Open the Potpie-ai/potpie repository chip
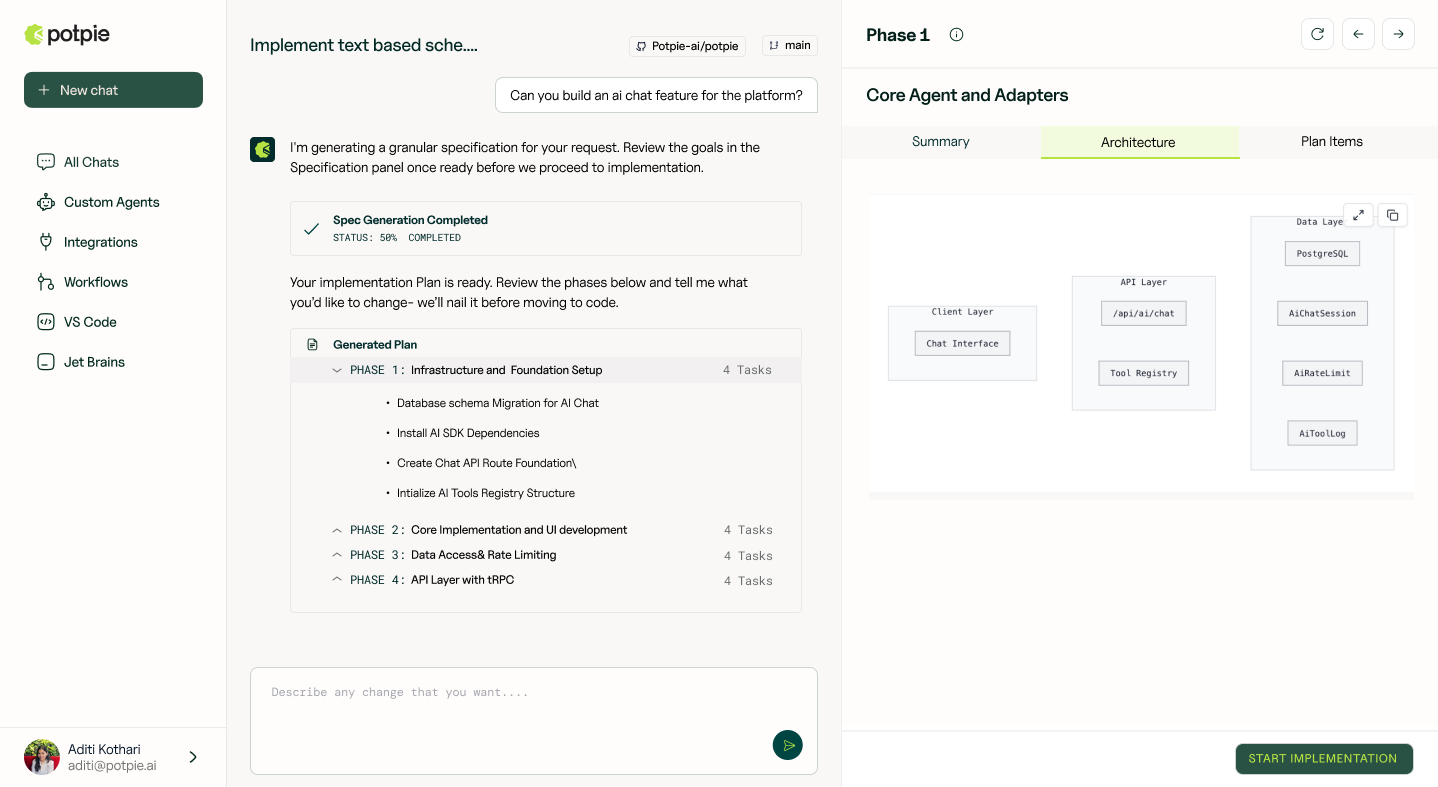 [687, 46]
